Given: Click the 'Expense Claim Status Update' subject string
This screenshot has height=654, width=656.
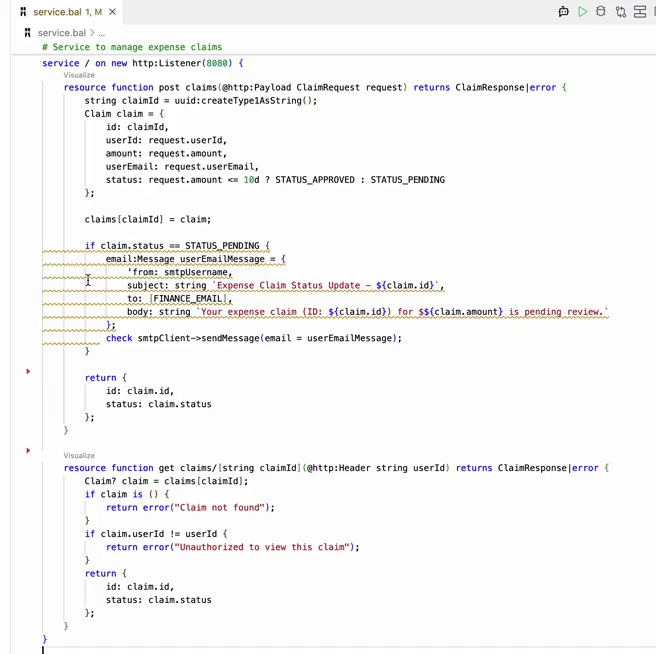Looking at the screenshot, I should 288,285.
